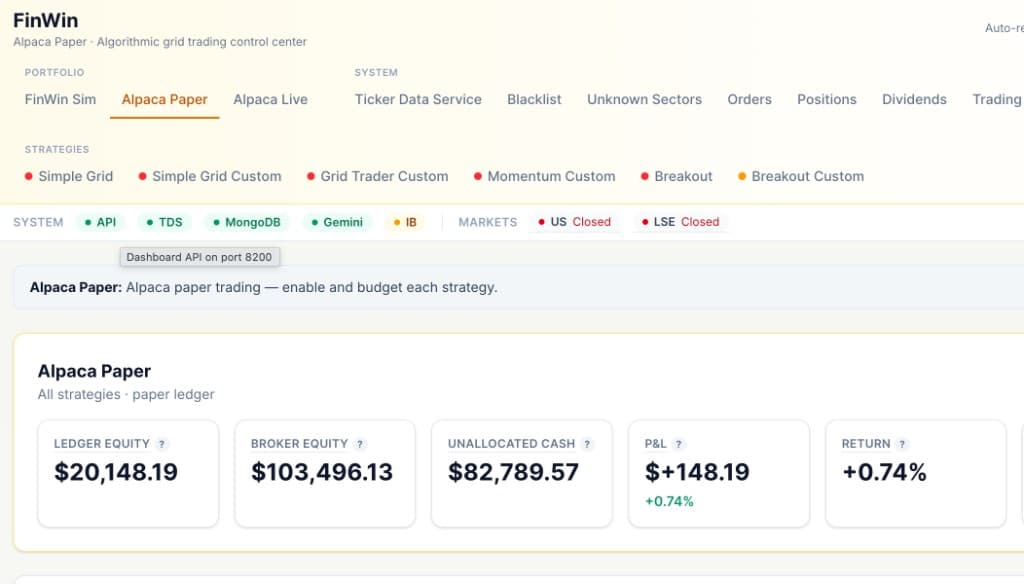Open the Momentum Custom strategy
The image size is (1024, 584).
click(x=545, y=176)
